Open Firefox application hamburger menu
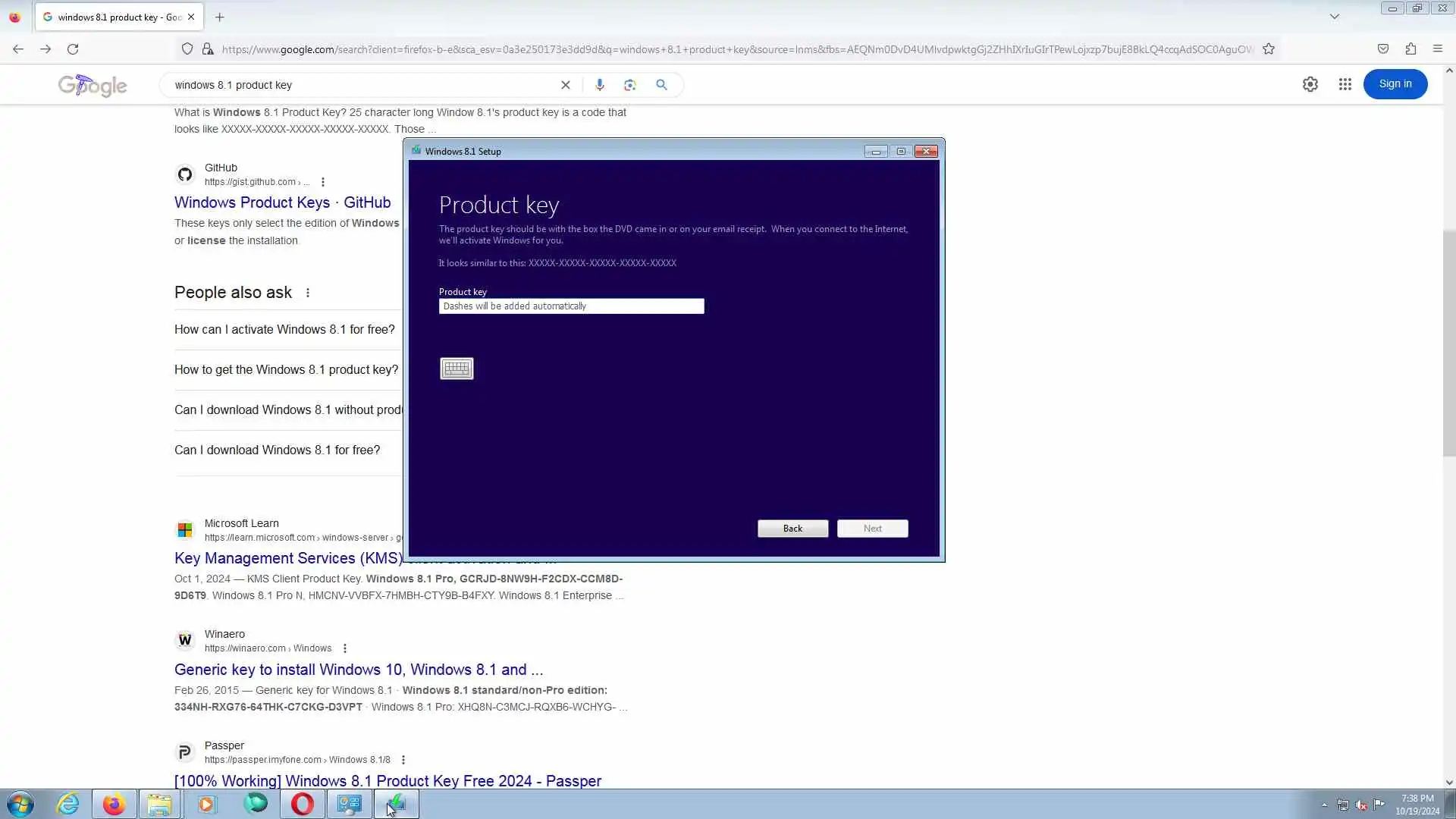This screenshot has height=819, width=1456. point(1437,49)
